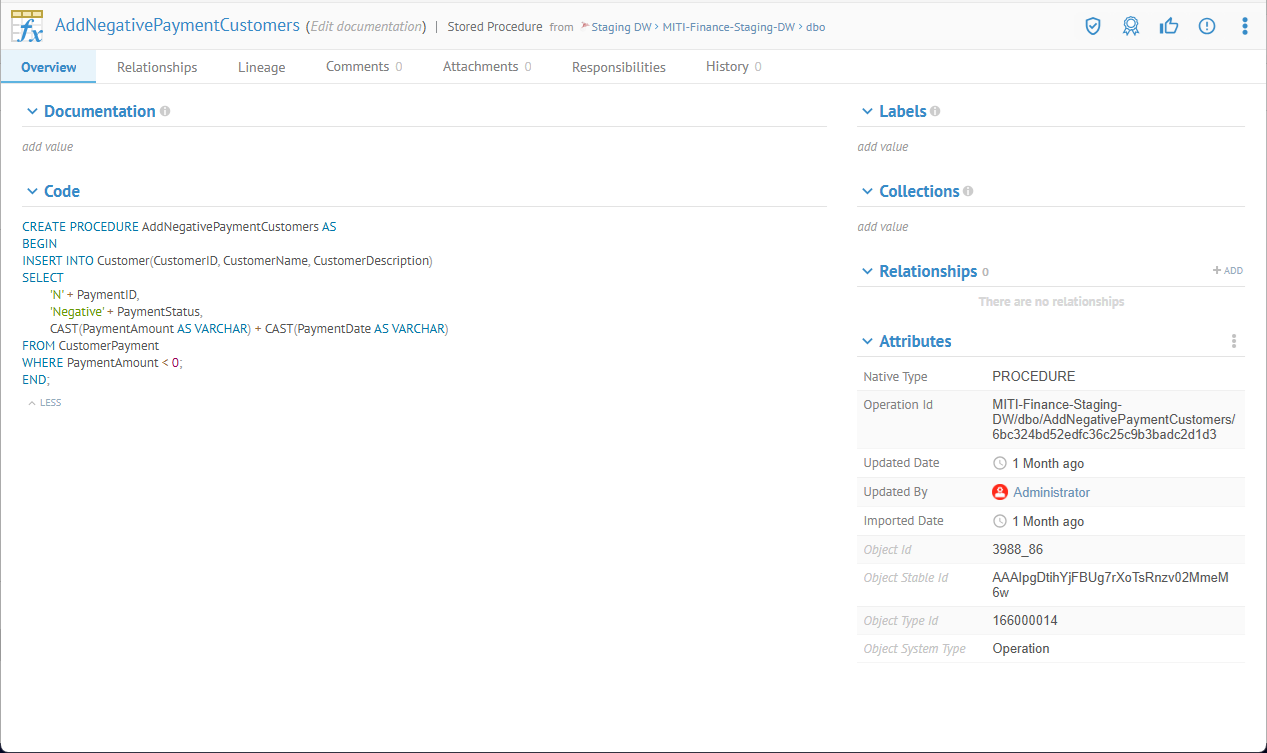1267x753 pixels.
Task: Open the Responsibilities tab
Action: [618, 67]
